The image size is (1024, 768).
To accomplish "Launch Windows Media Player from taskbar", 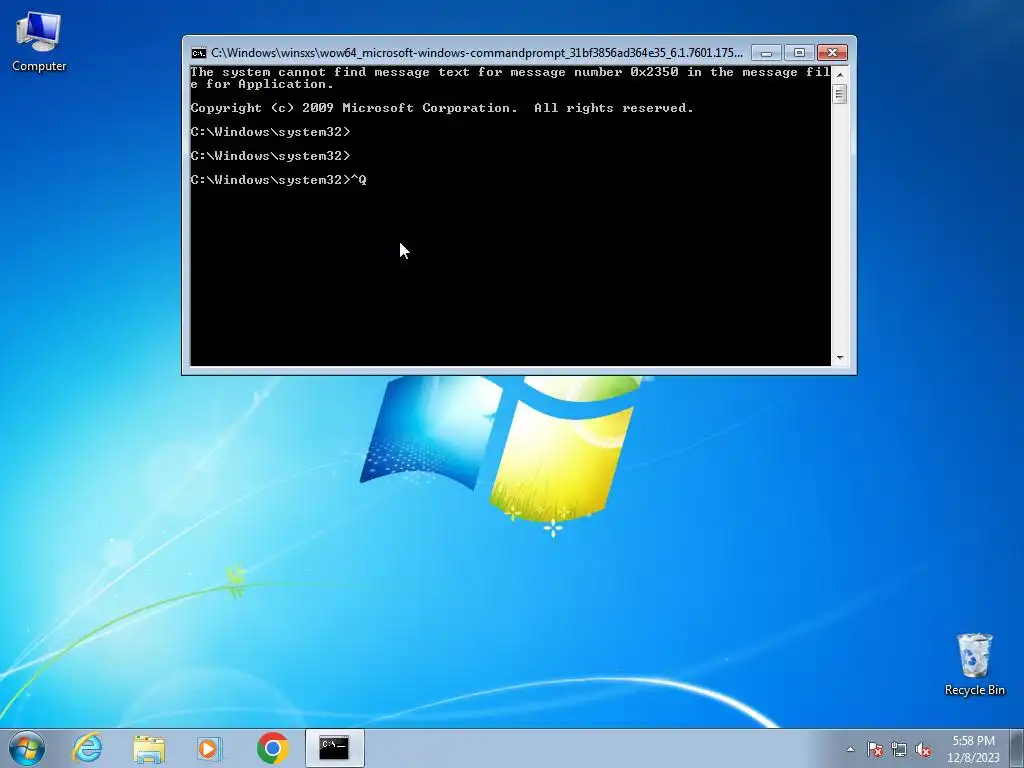I will [210, 748].
